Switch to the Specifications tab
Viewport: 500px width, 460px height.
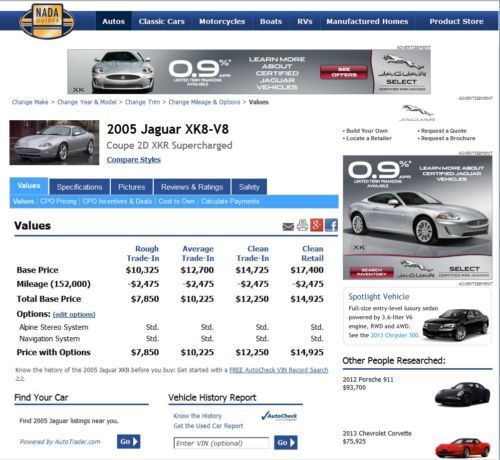coord(79,187)
